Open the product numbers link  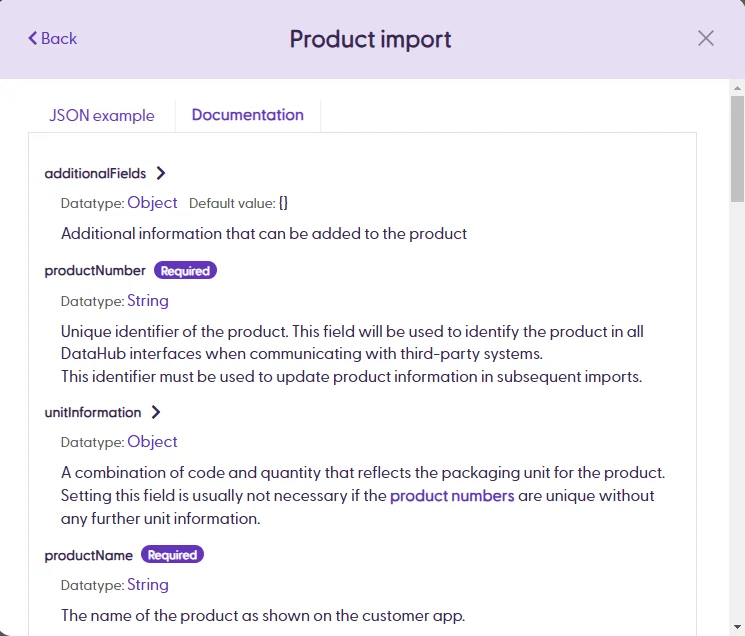coord(452,495)
